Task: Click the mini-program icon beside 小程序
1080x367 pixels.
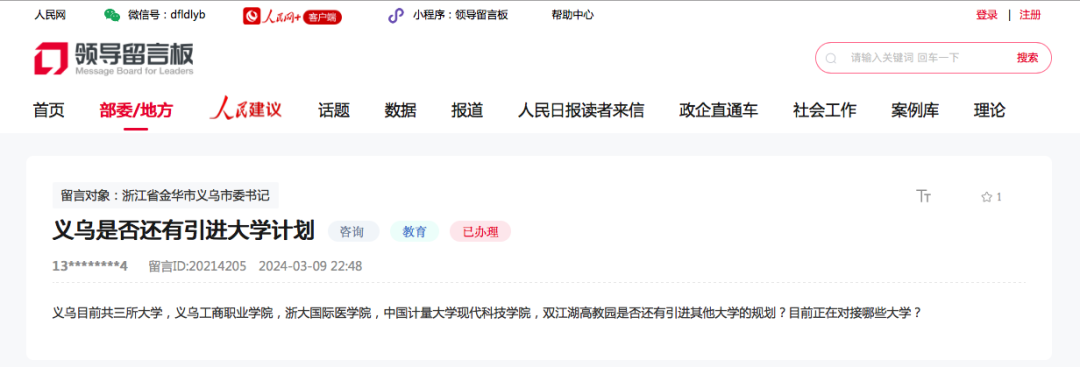Action: (395, 15)
